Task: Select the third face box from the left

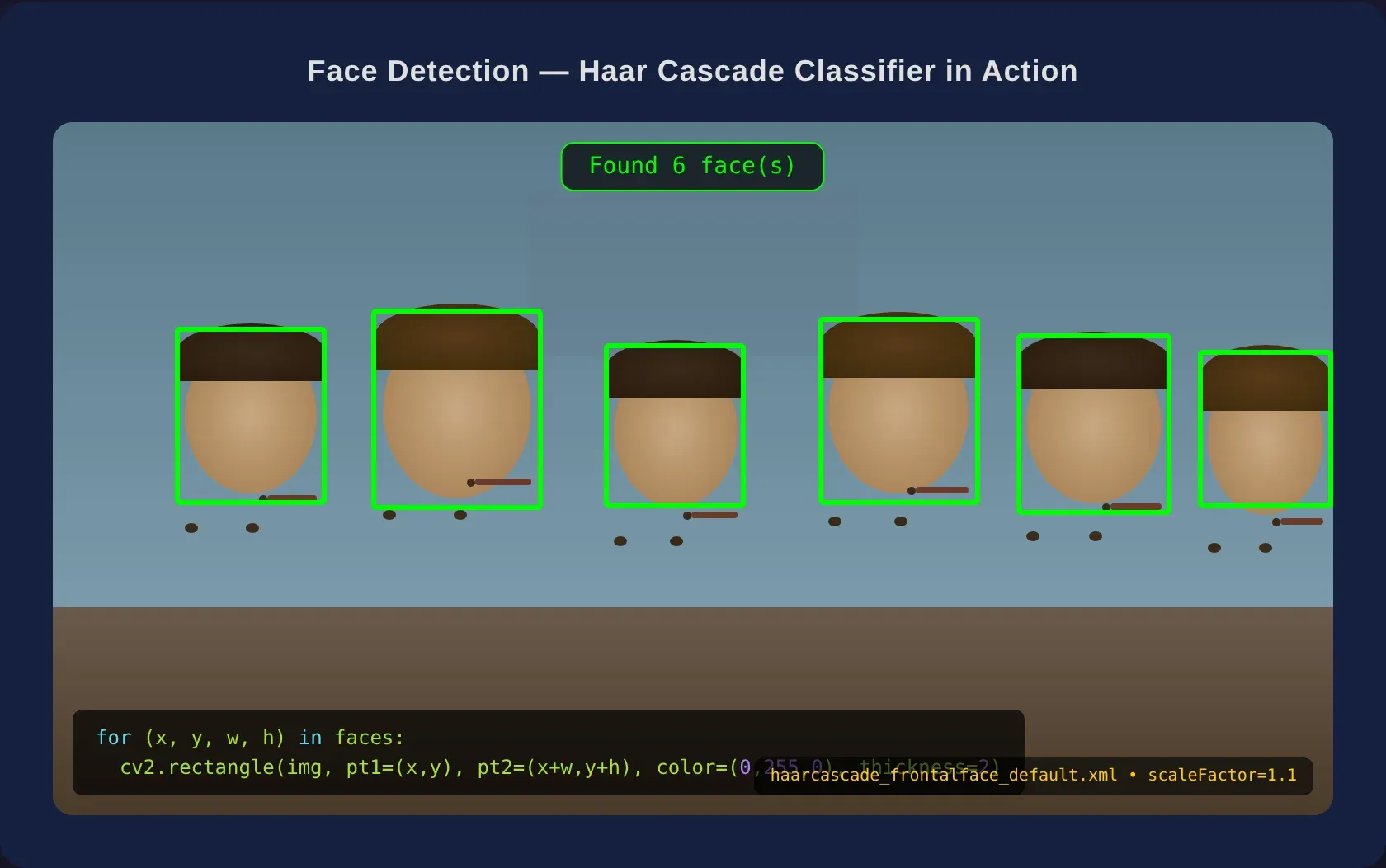Action: 675,425
